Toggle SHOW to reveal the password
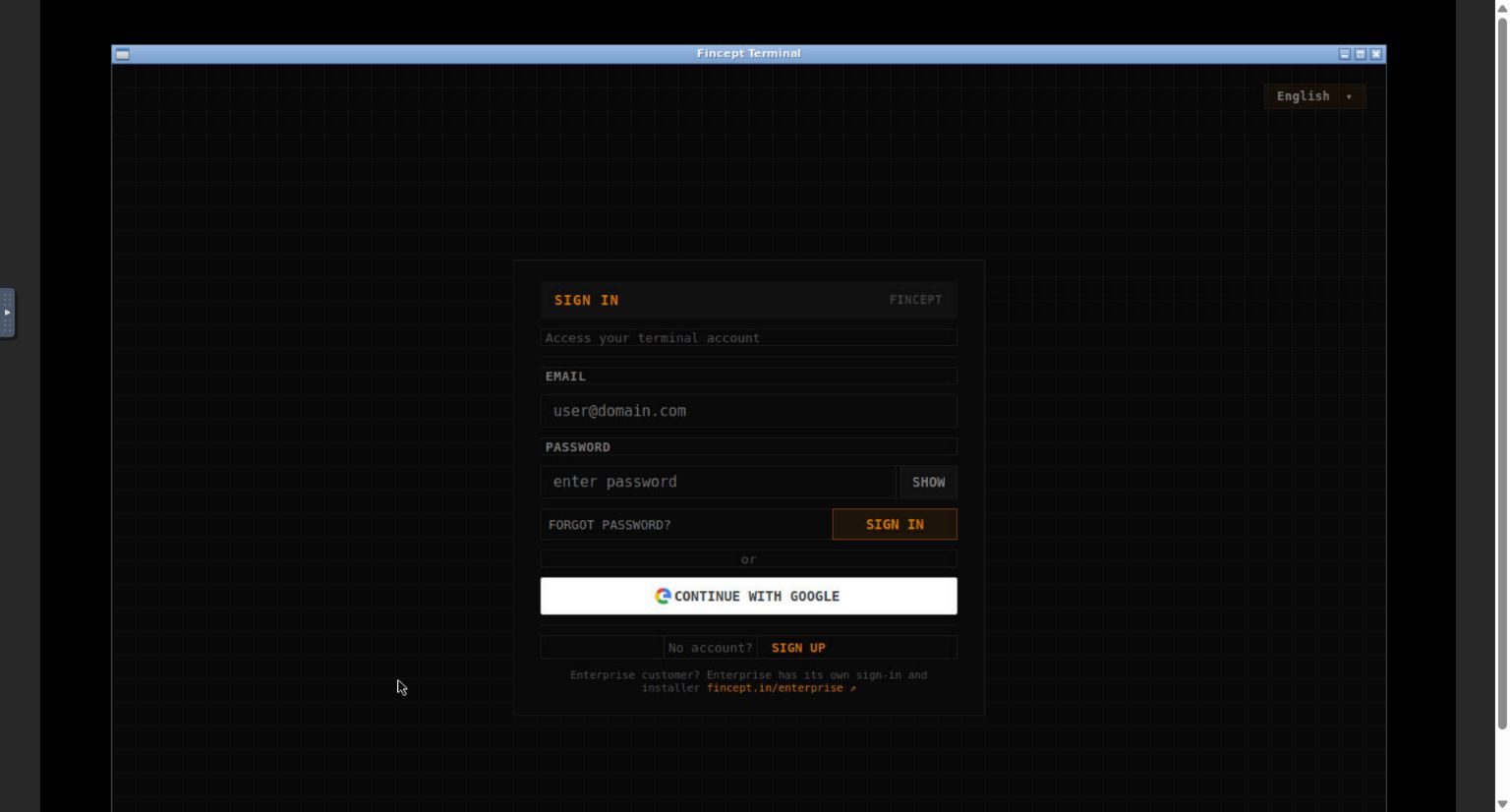This screenshot has width=1510, height=812. coord(928,482)
